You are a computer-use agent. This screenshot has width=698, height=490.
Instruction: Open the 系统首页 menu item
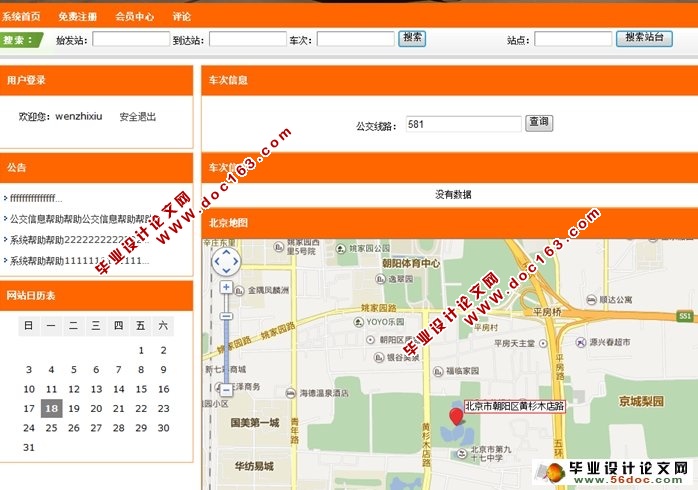click(x=21, y=17)
